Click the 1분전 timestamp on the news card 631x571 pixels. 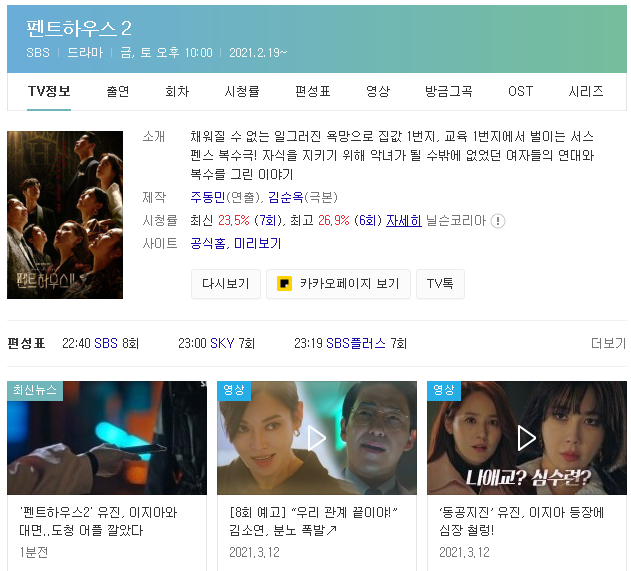34,552
